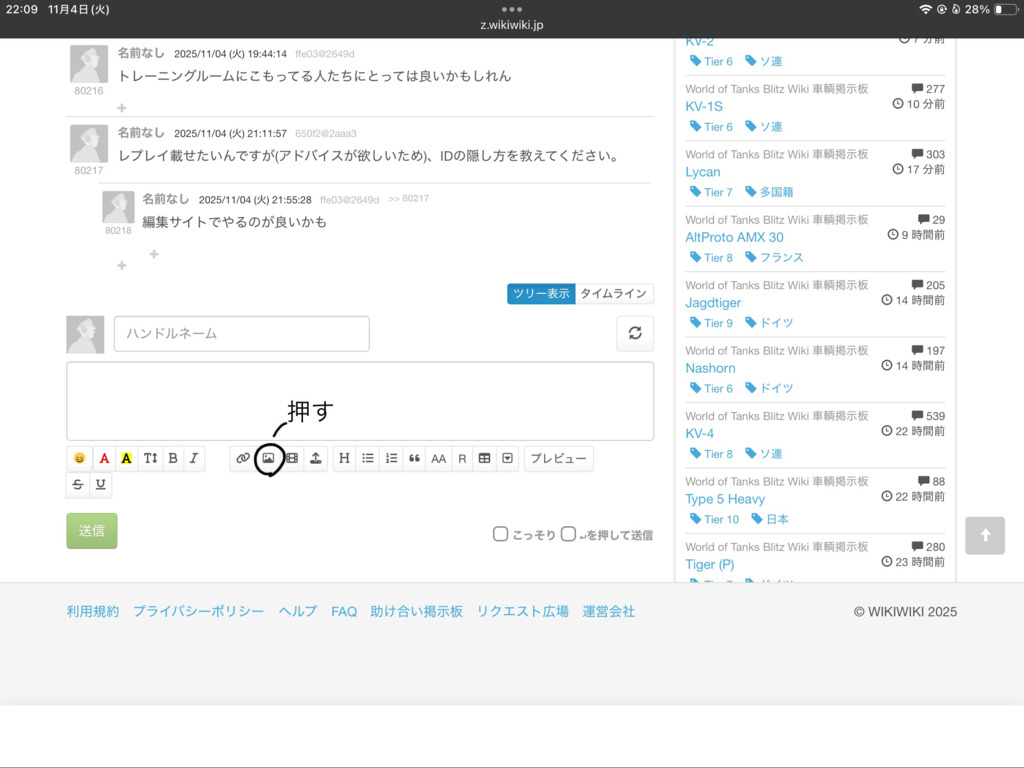Pick the red font color swatch
The image size is (1024, 768).
click(104, 458)
